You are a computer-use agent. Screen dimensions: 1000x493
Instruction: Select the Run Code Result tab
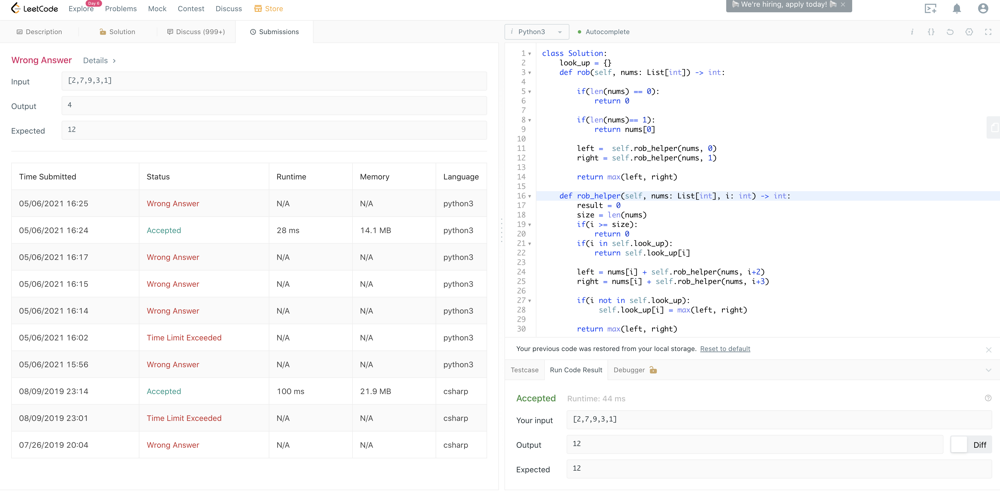click(576, 370)
